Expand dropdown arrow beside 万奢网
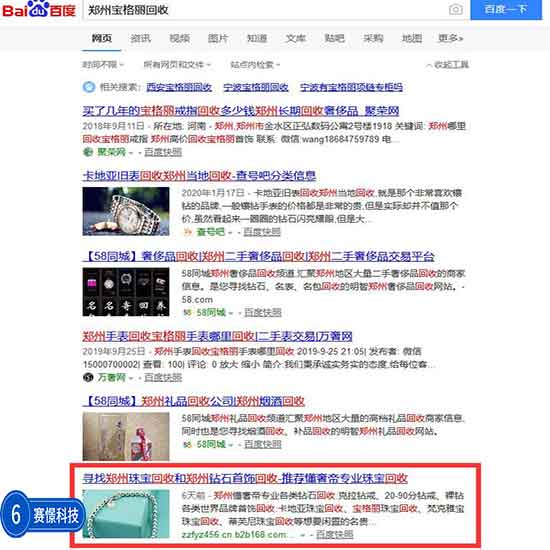 pos(131,378)
